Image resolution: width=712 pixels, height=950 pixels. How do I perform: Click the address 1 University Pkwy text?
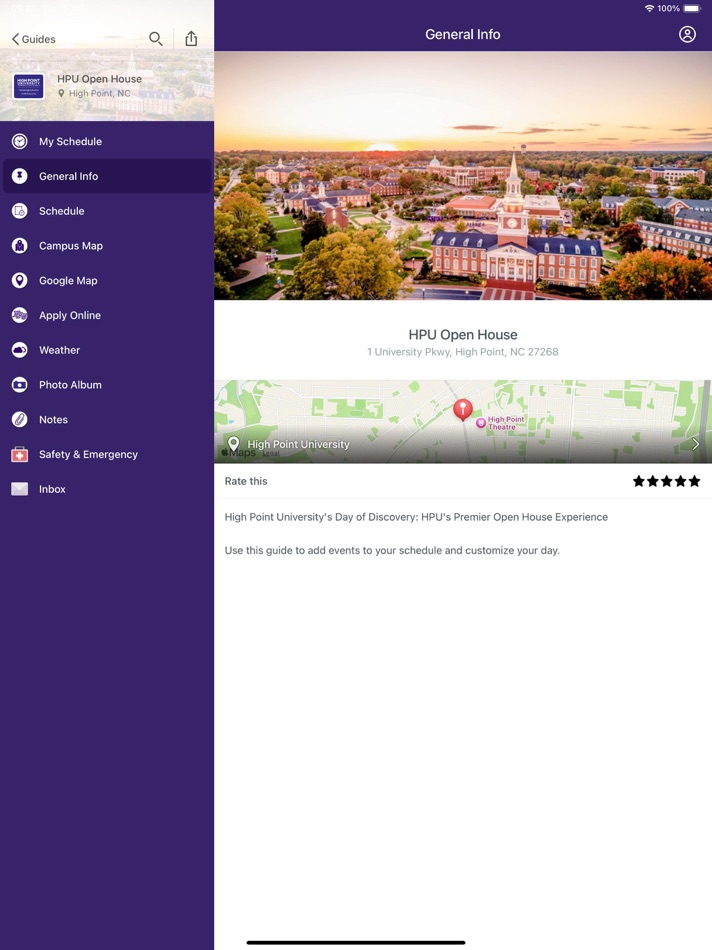[463, 352]
